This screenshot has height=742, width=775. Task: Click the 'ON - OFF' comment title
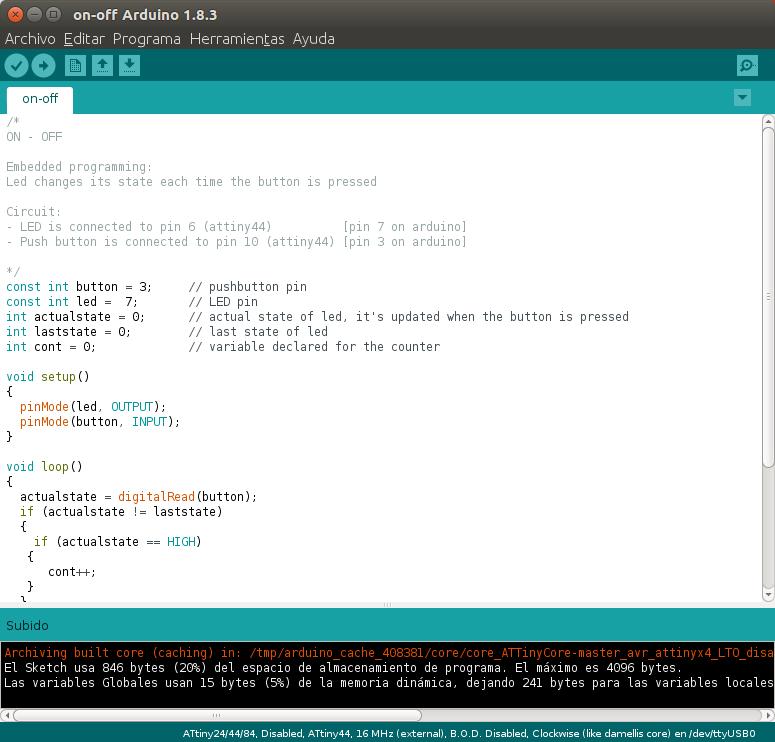point(34,136)
